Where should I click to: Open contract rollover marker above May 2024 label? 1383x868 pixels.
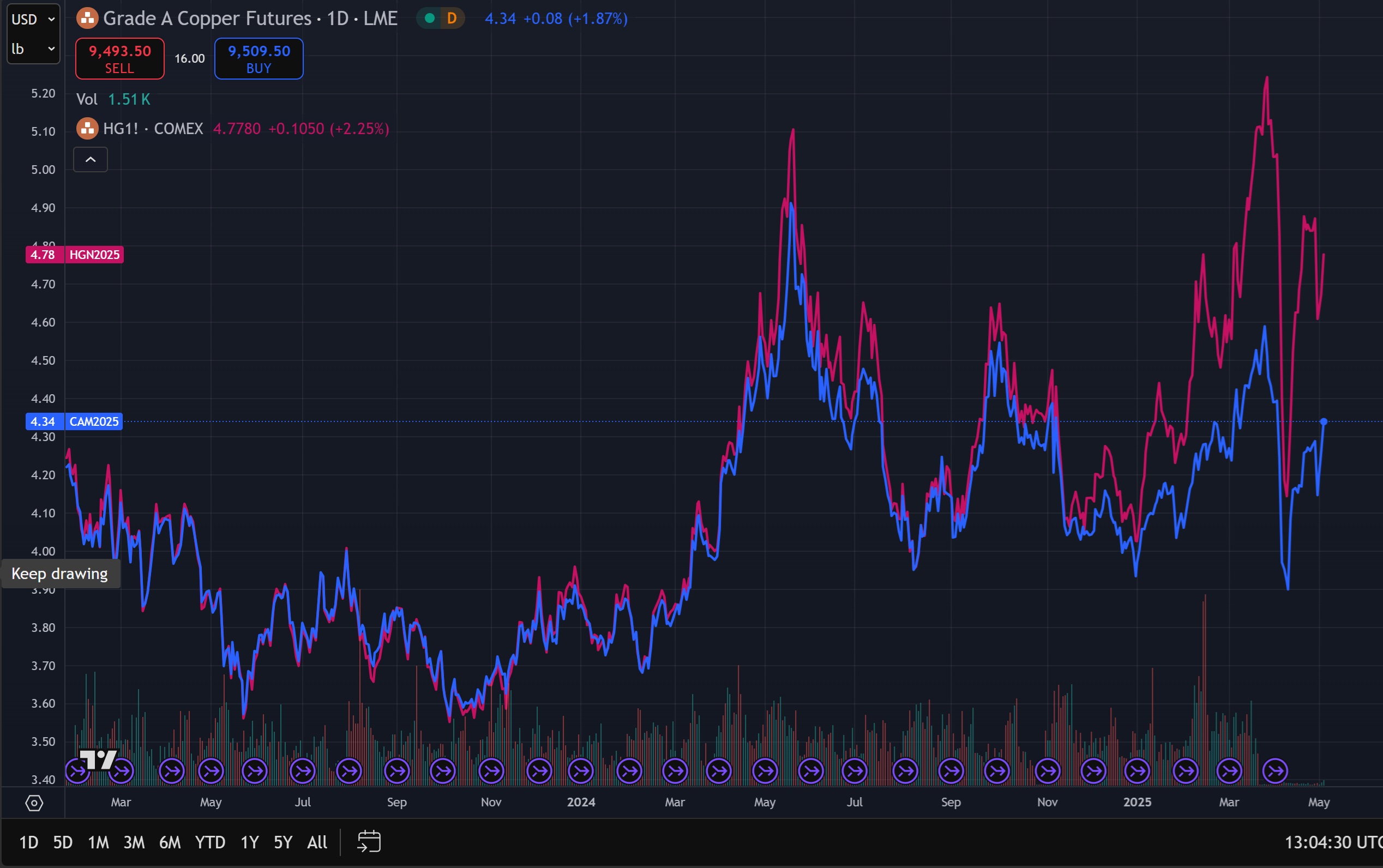[x=765, y=771]
